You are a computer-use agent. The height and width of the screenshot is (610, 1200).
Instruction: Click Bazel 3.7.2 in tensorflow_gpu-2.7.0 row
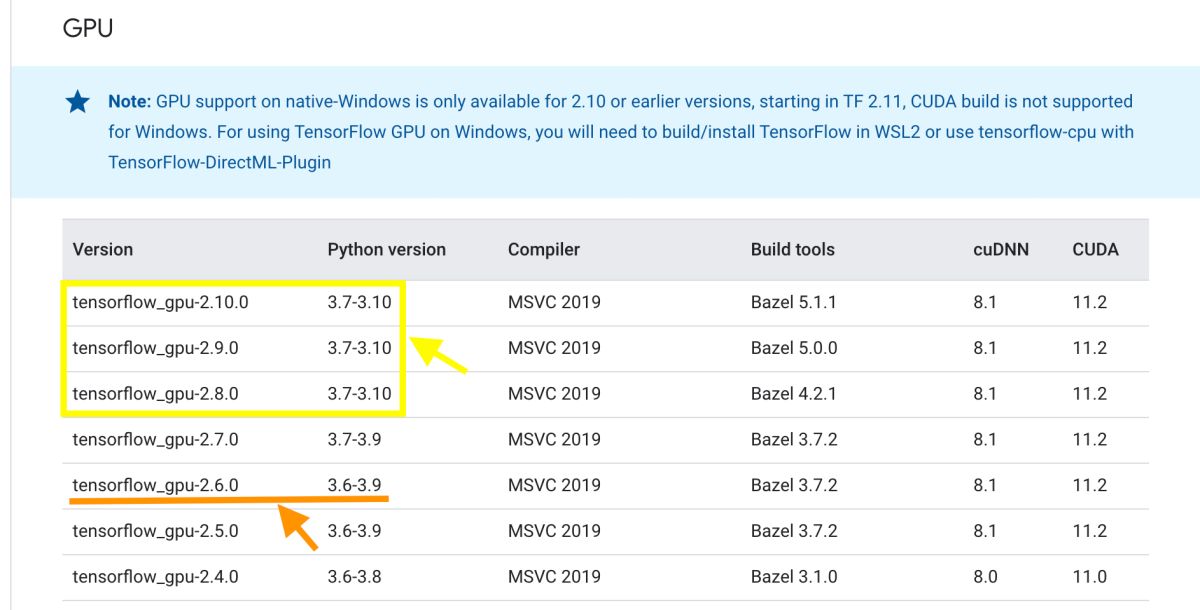click(x=794, y=439)
